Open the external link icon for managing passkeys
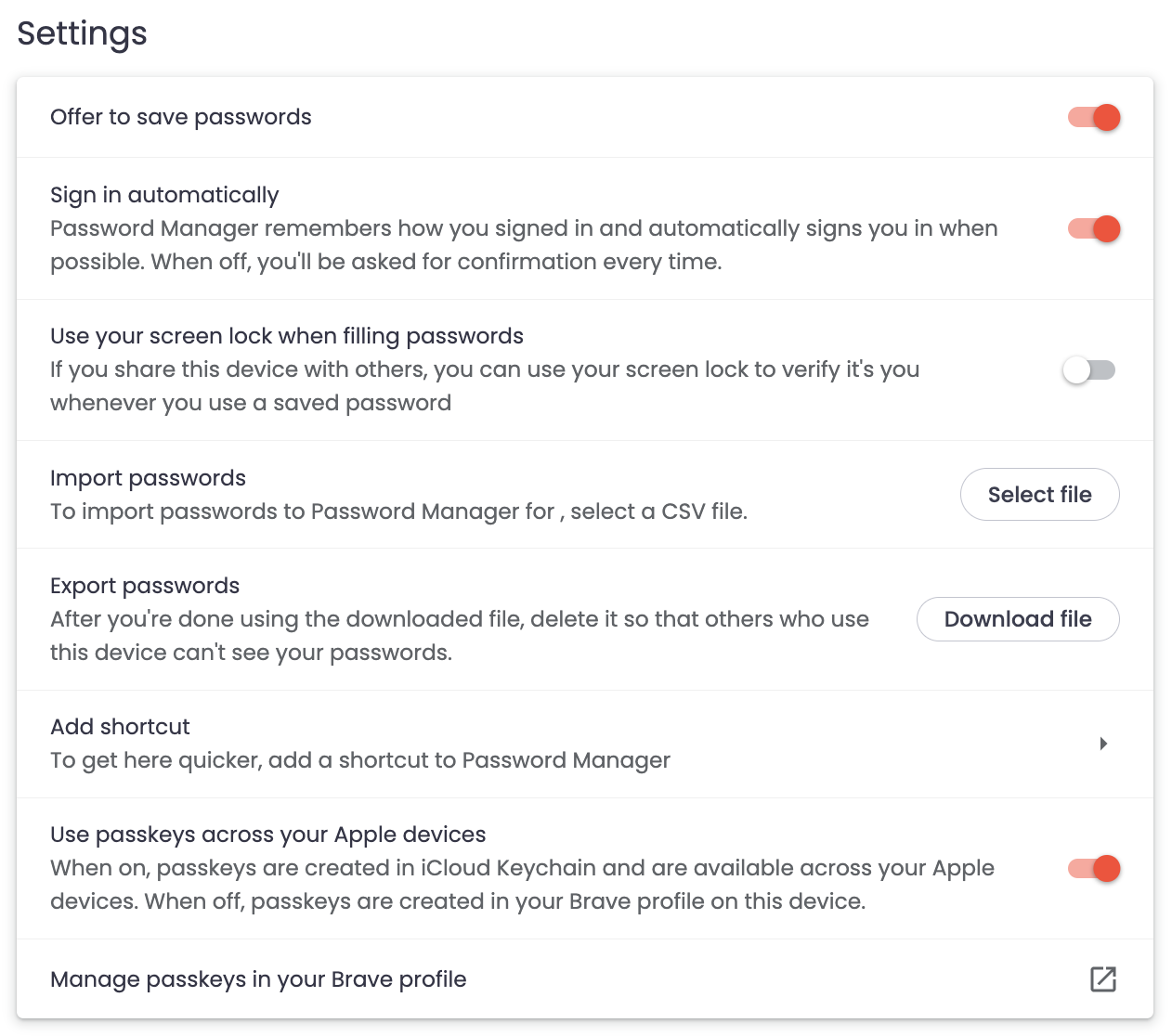This screenshot has width=1172, height=1036. (1102, 979)
